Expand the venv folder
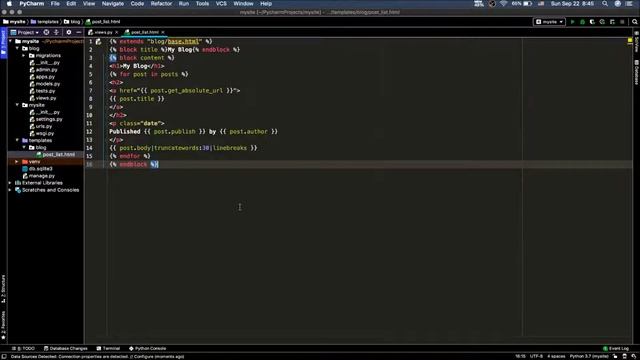Viewport: 640px width, 360px height. (x=17, y=162)
